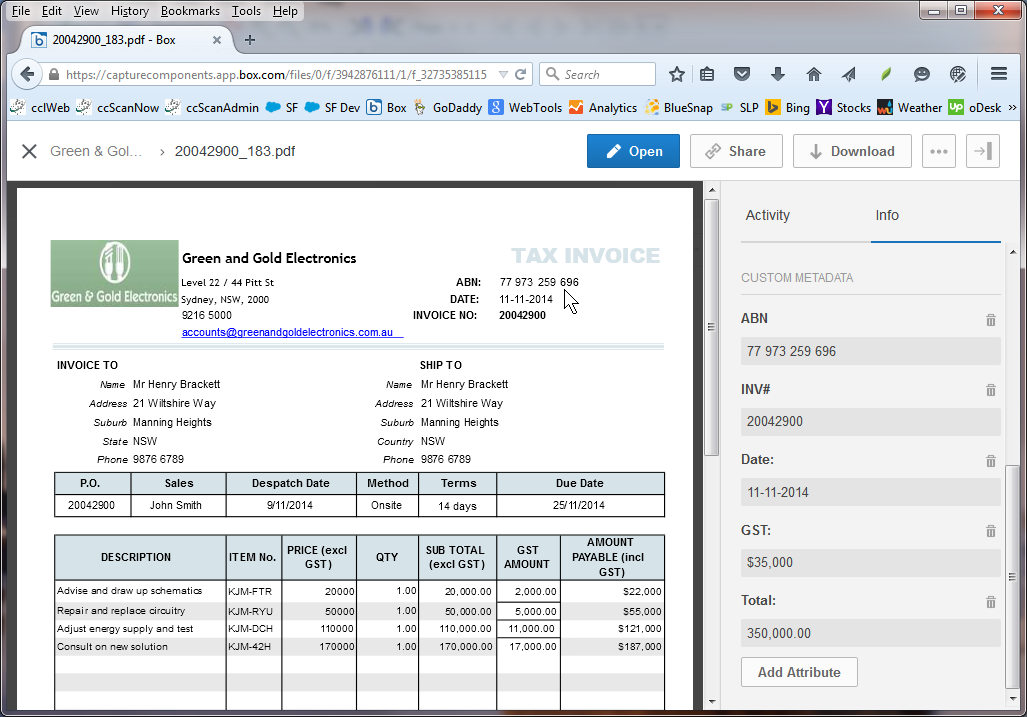
Task: Open the File menu
Action: point(21,10)
